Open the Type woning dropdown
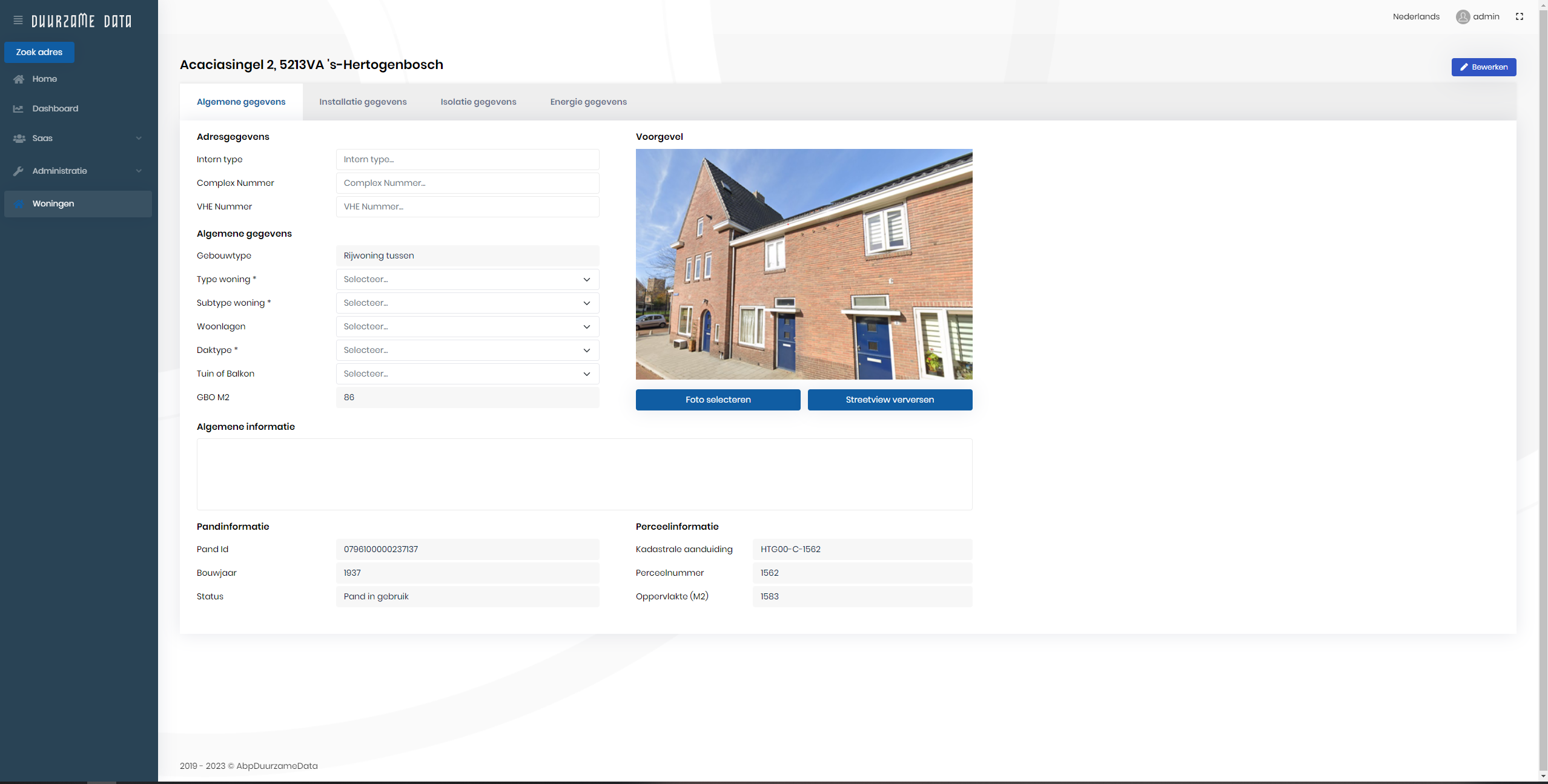 coord(467,280)
